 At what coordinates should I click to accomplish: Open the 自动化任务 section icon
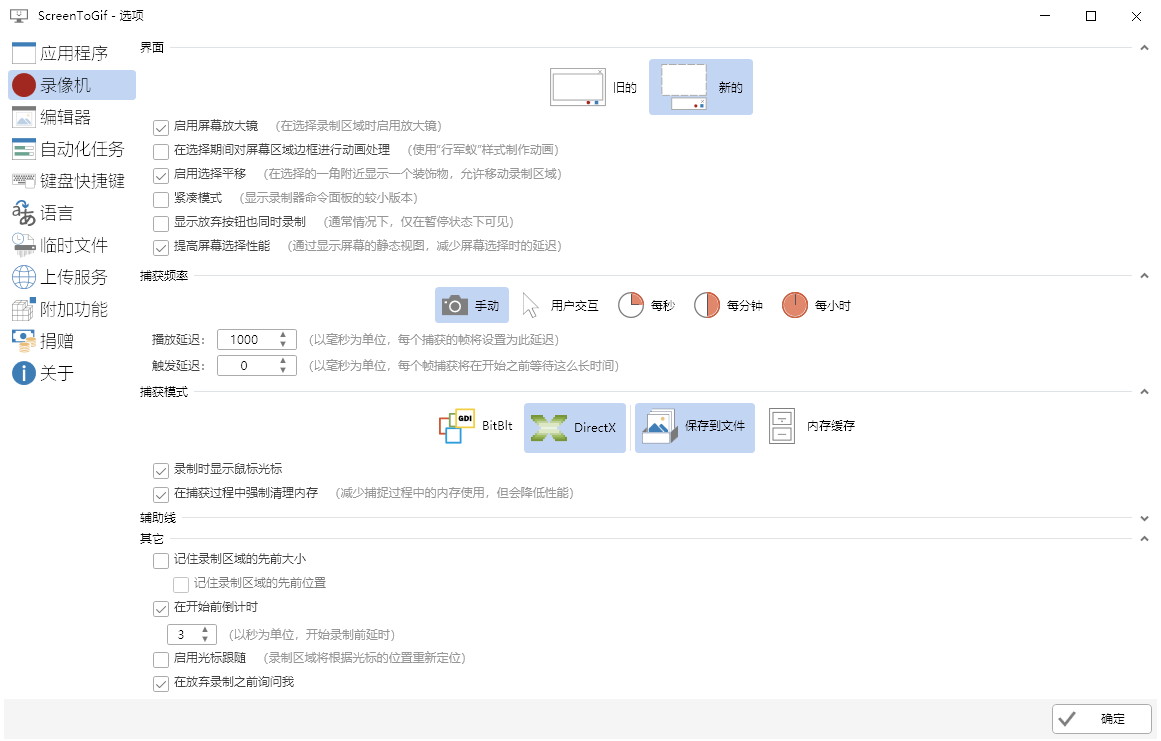coord(24,149)
